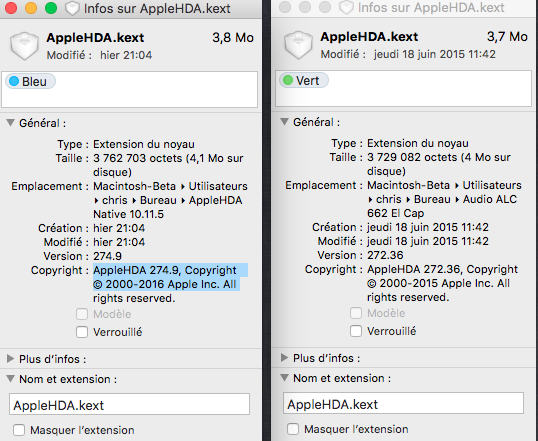
Task: Click the kext icon in left window header
Action: tap(24, 46)
